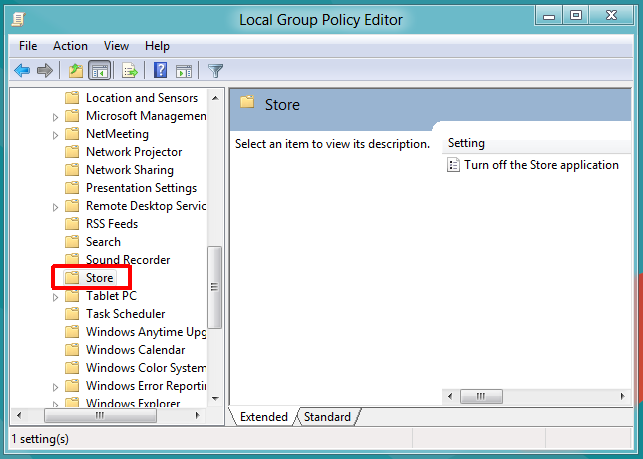Image resolution: width=643 pixels, height=459 pixels.
Task: Switch to the Standard tab
Action: 327,417
